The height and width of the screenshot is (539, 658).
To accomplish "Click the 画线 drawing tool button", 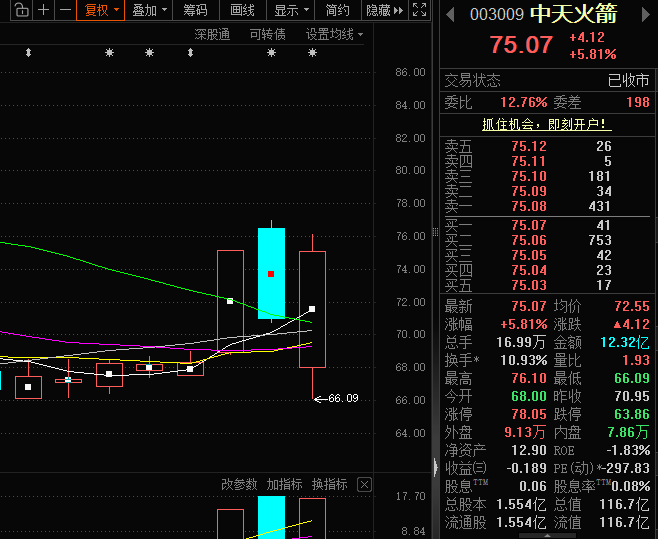I will pyautogui.click(x=243, y=10).
